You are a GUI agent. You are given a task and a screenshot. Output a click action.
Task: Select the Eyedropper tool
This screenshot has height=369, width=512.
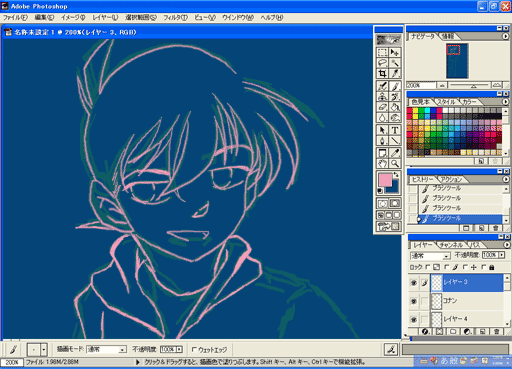(395, 153)
